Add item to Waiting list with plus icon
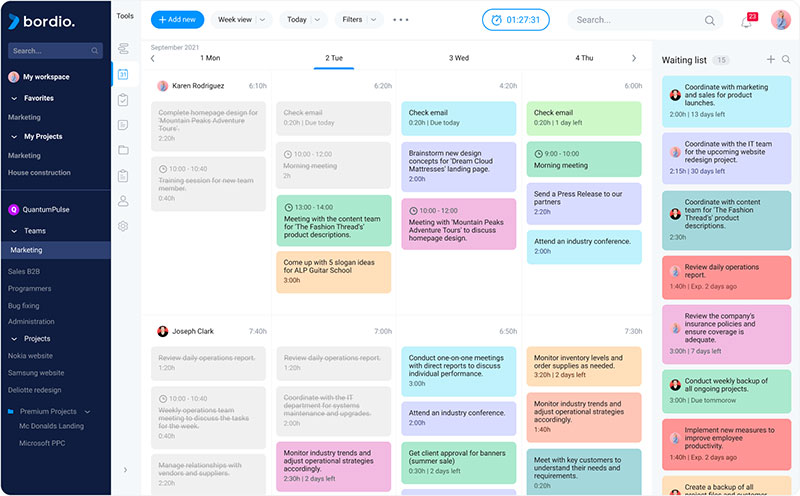This screenshot has height=496, width=800. click(x=770, y=60)
